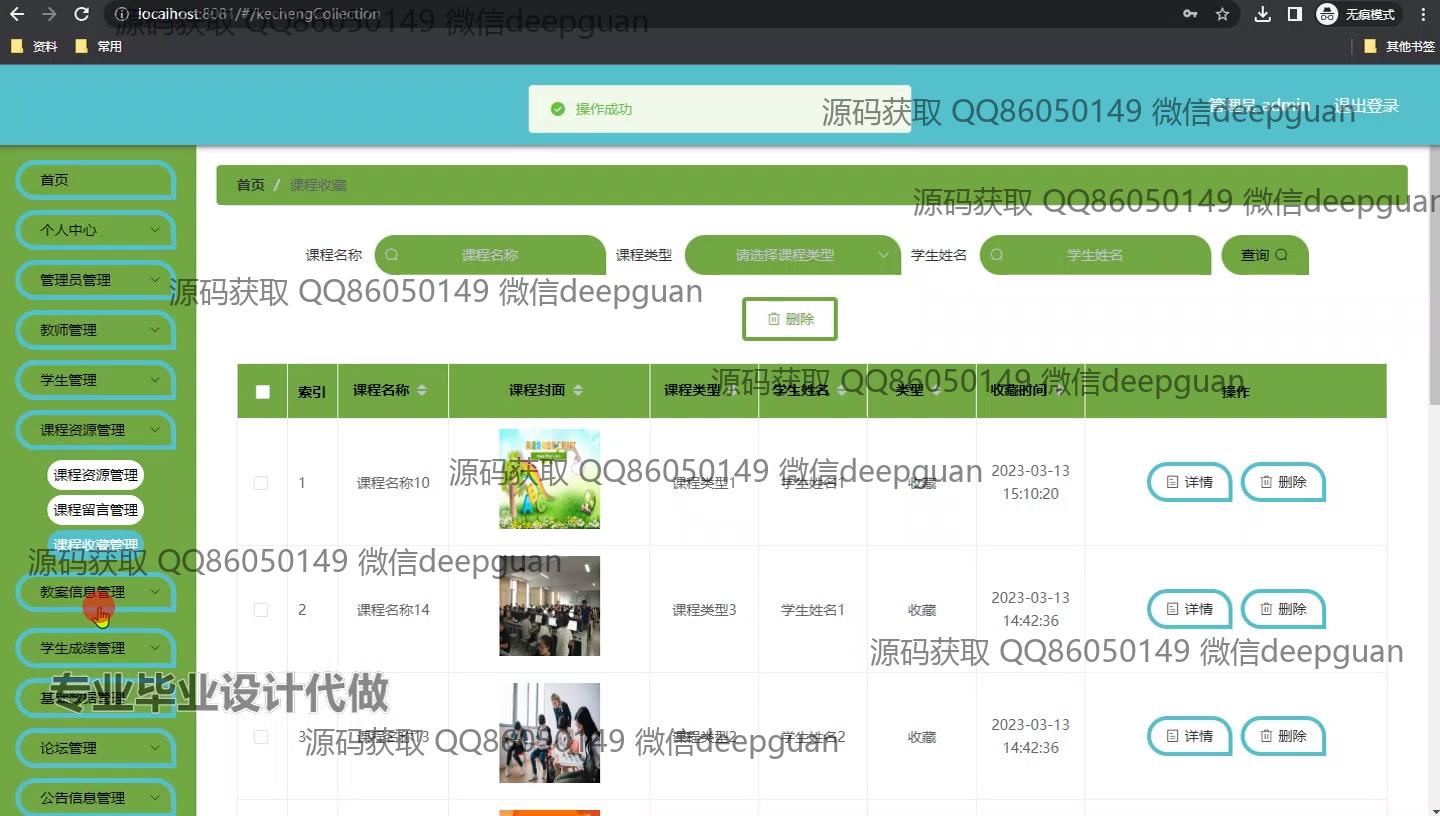Check the checkbox beside 课程名称14
The width and height of the screenshot is (1440, 816).
[x=261, y=609]
